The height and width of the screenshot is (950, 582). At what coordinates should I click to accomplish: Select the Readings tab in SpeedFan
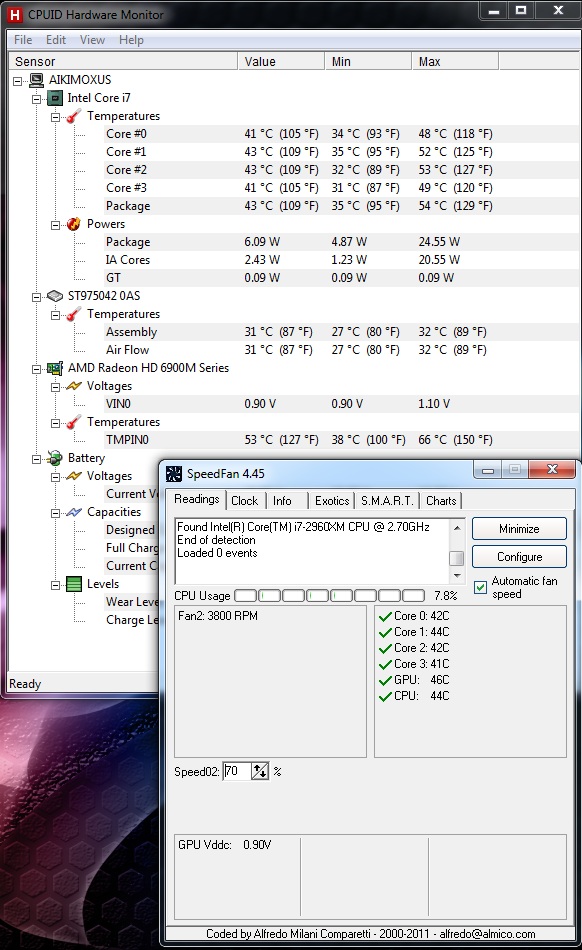tap(196, 499)
